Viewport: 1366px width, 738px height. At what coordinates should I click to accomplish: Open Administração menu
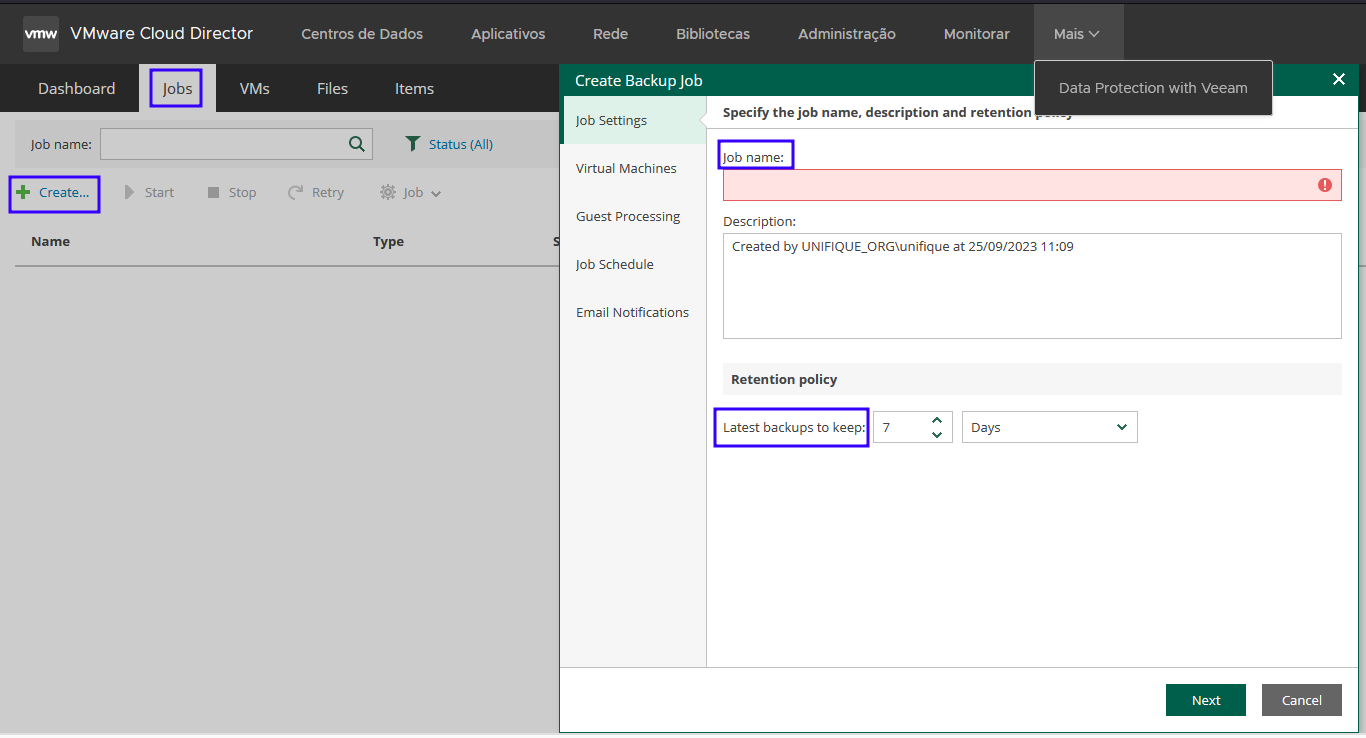point(847,34)
